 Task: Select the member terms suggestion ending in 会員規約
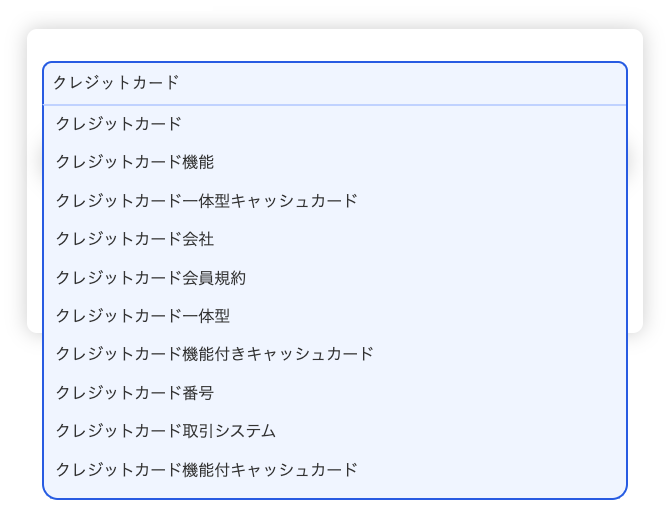pyautogui.click(x=151, y=277)
